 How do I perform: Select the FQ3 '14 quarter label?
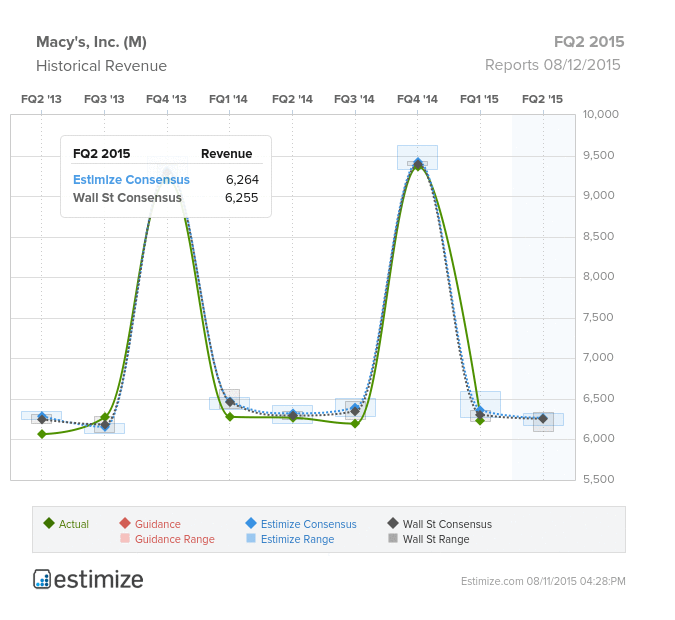355,99
